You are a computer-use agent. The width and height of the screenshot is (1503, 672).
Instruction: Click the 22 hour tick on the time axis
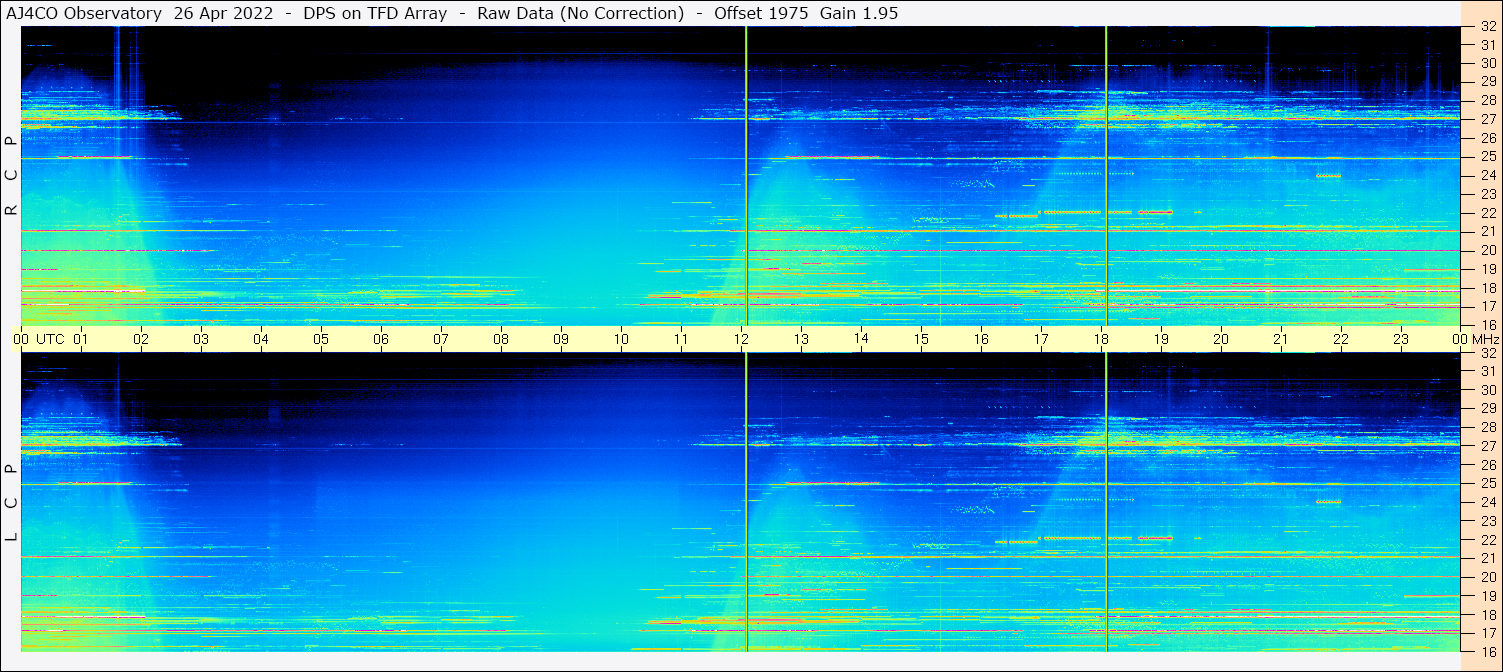pyautogui.click(x=1341, y=339)
